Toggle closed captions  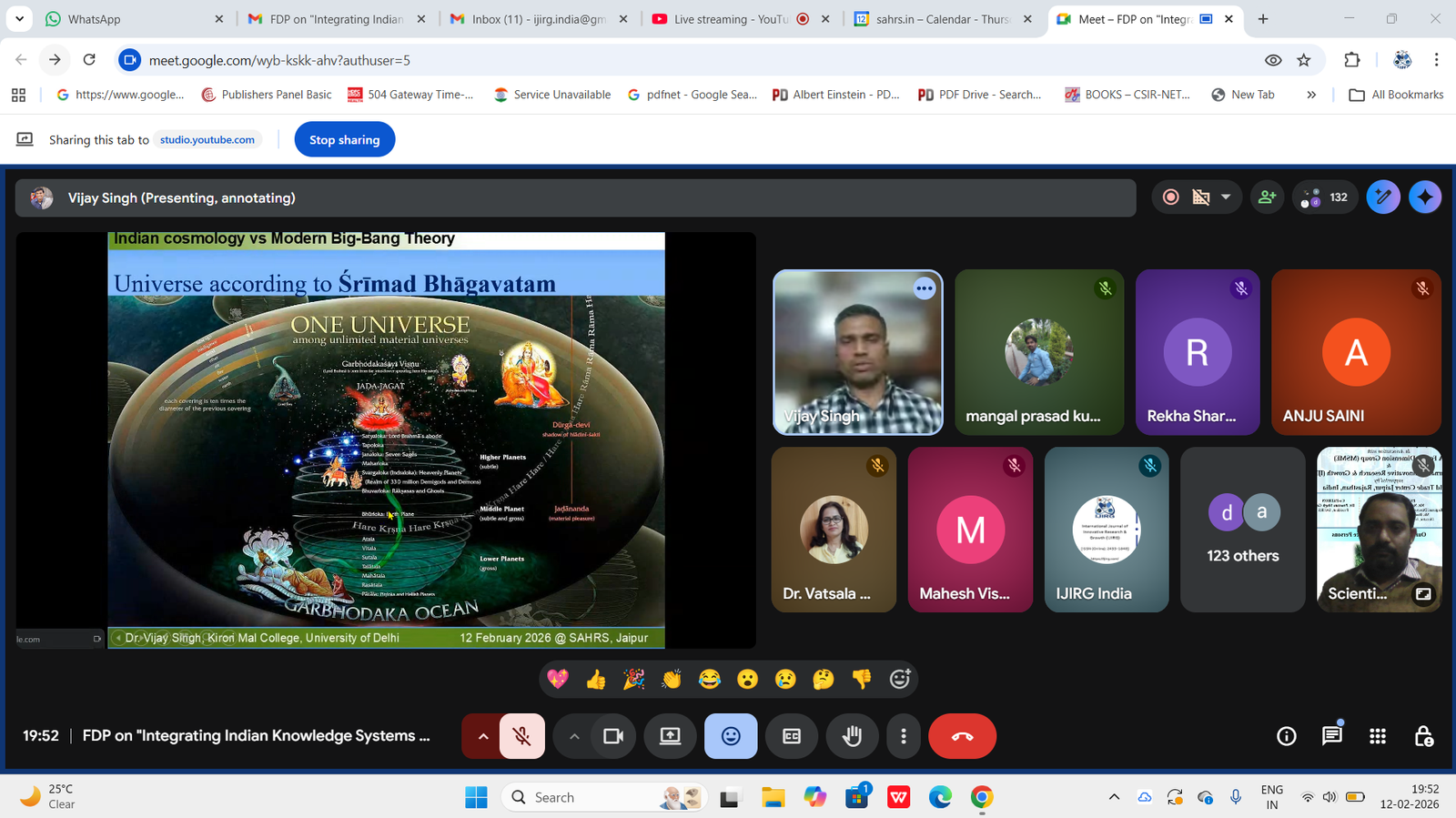click(792, 736)
